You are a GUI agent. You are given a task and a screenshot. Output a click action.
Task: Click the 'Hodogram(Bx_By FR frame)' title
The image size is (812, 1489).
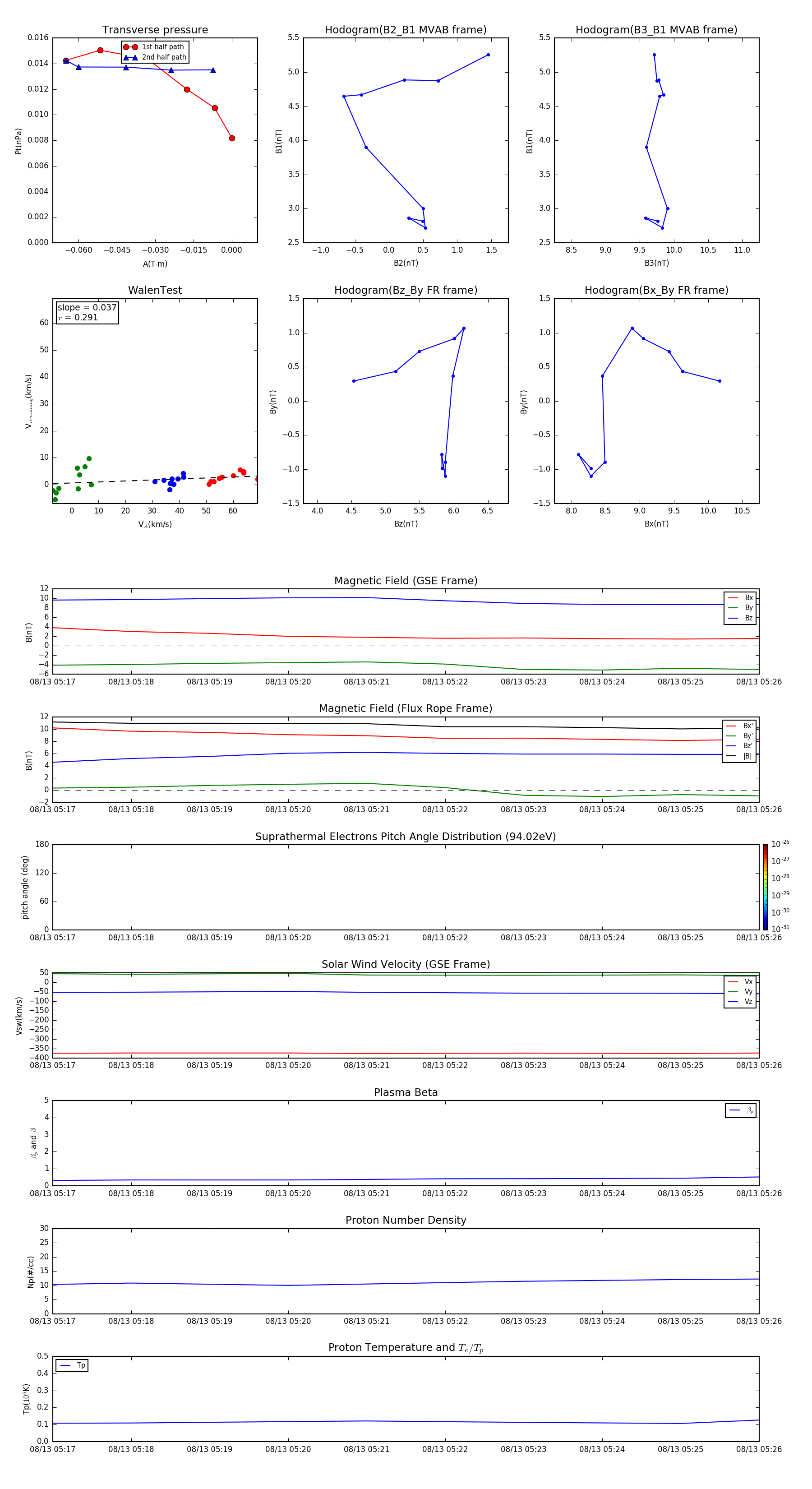pos(656,290)
